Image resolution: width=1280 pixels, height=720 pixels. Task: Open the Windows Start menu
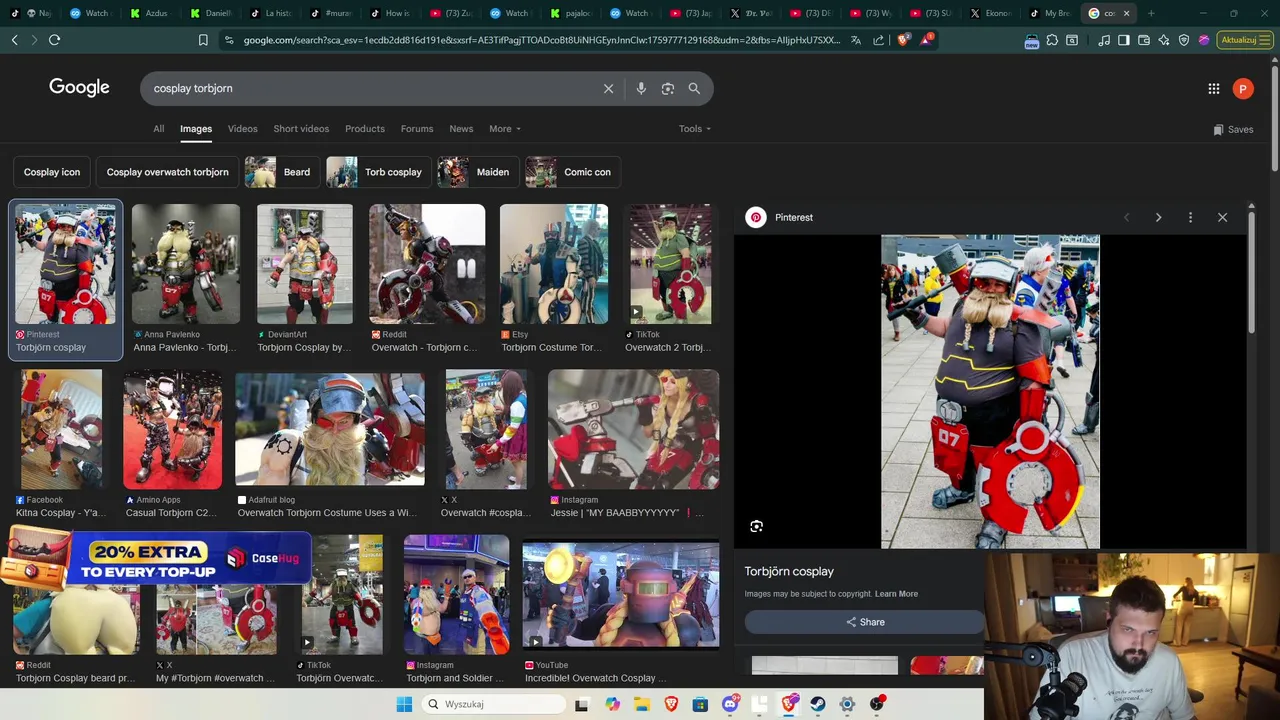coord(404,704)
